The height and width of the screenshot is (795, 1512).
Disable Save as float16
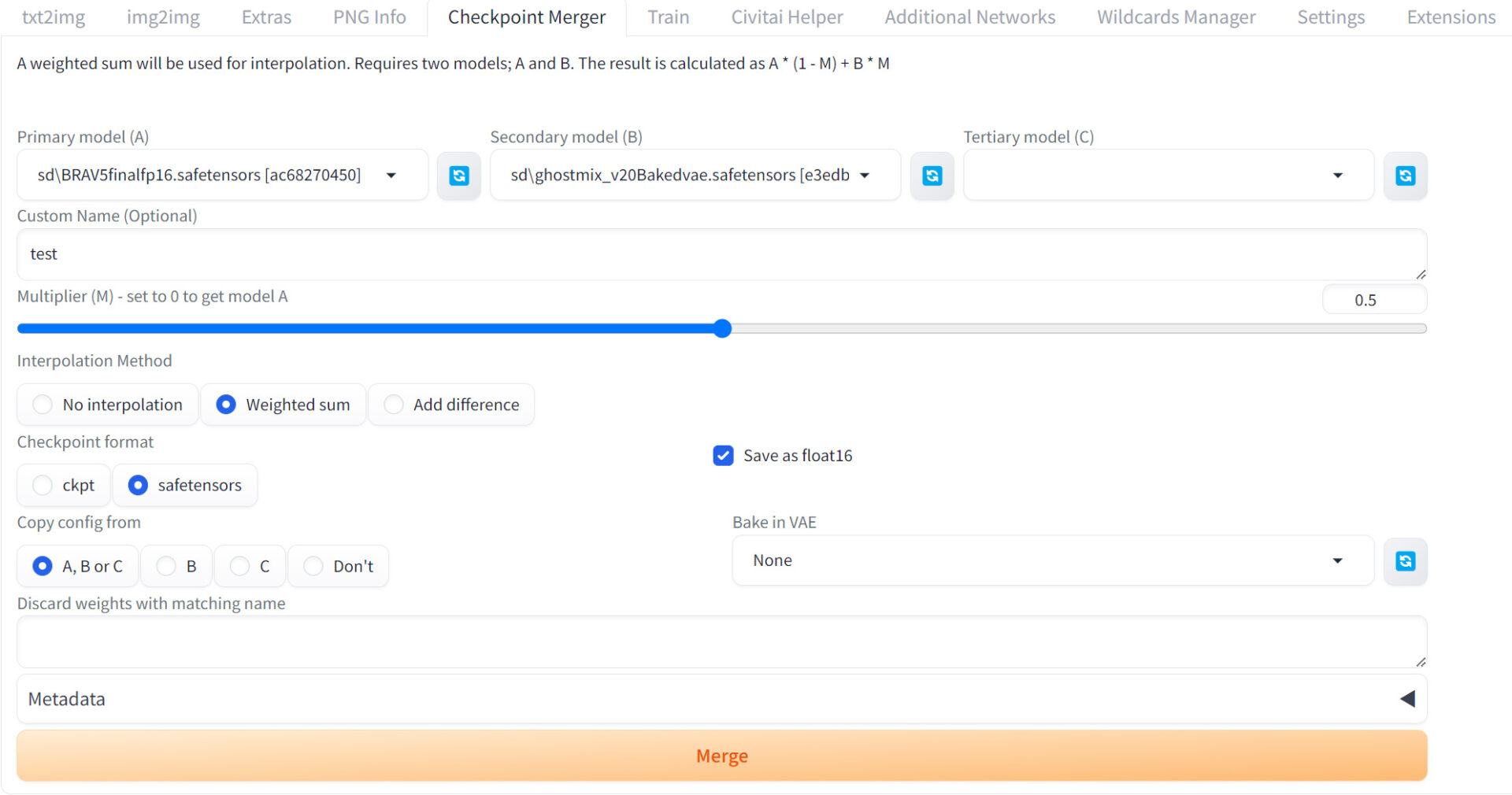point(723,455)
